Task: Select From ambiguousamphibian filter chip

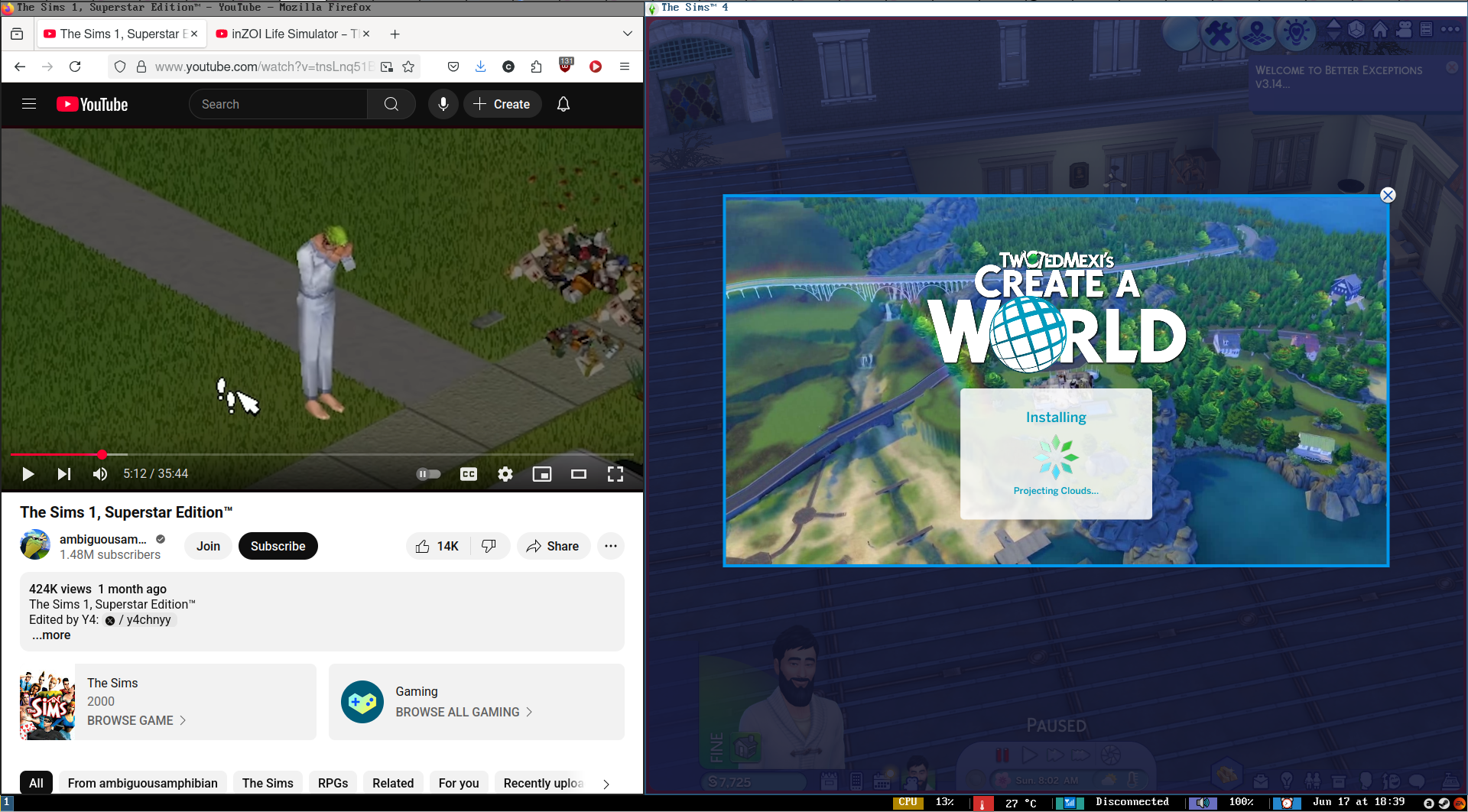Action: pyautogui.click(x=143, y=783)
